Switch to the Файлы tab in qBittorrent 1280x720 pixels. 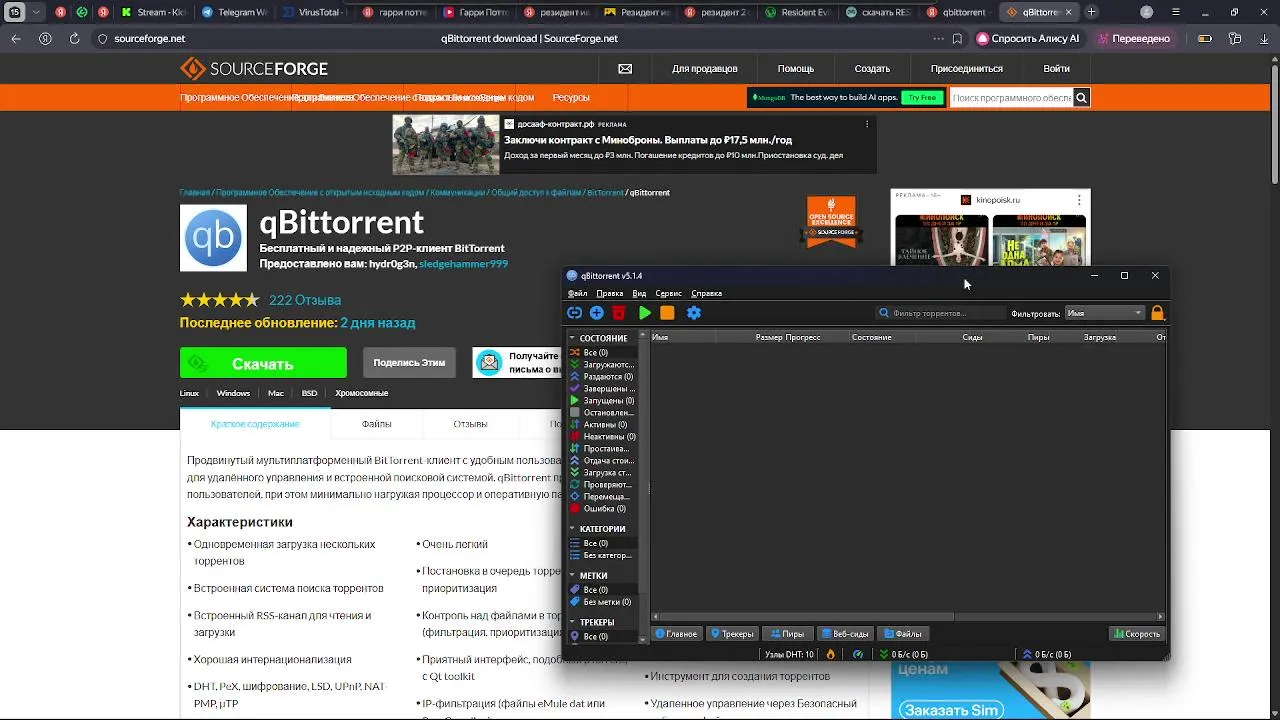pyautogui.click(x=902, y=634)
